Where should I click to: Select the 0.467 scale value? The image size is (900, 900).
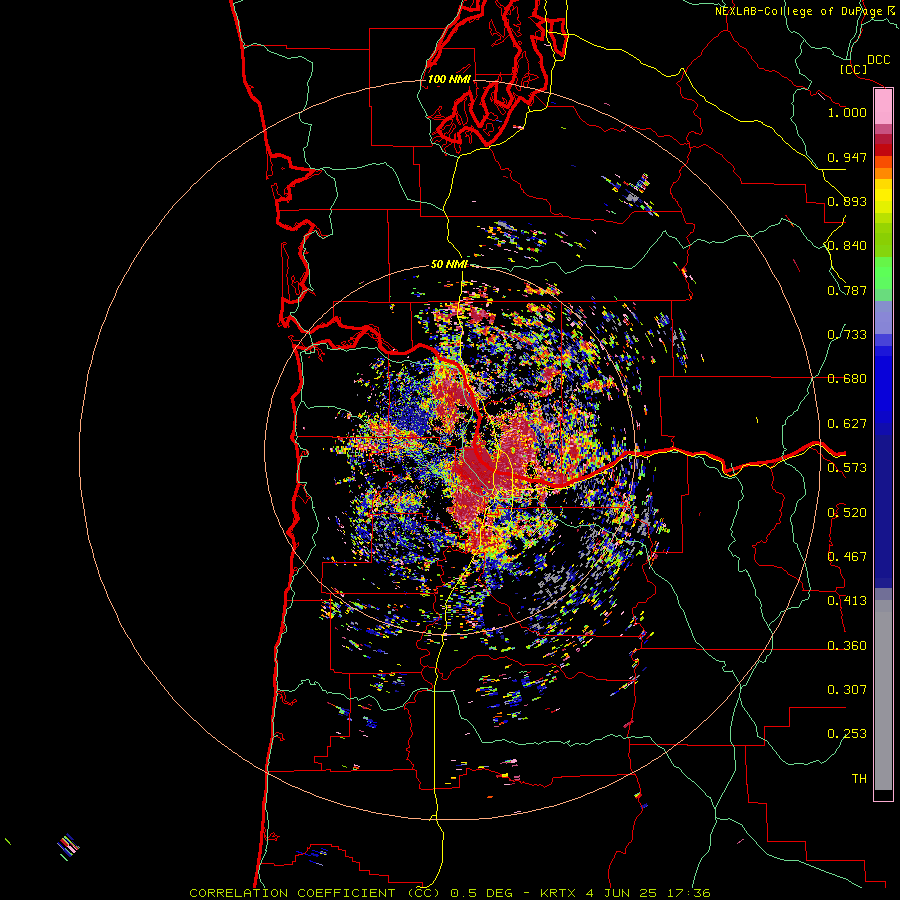[x=847, y=557]
